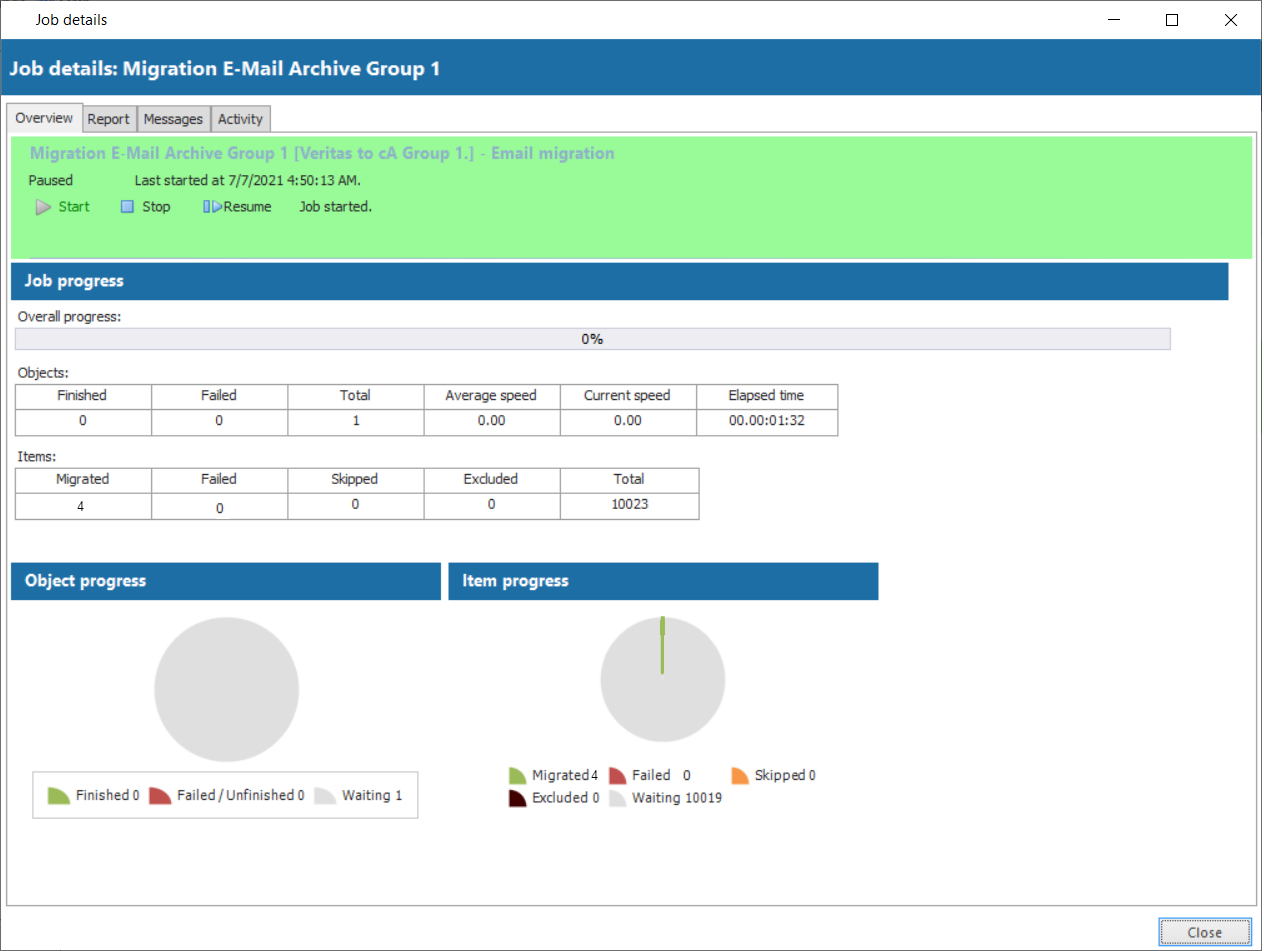Image resolution: width=1264 pixels, height=951 pixels.
Task: Click the blue Stop square icon
Action: click(127, 207)
